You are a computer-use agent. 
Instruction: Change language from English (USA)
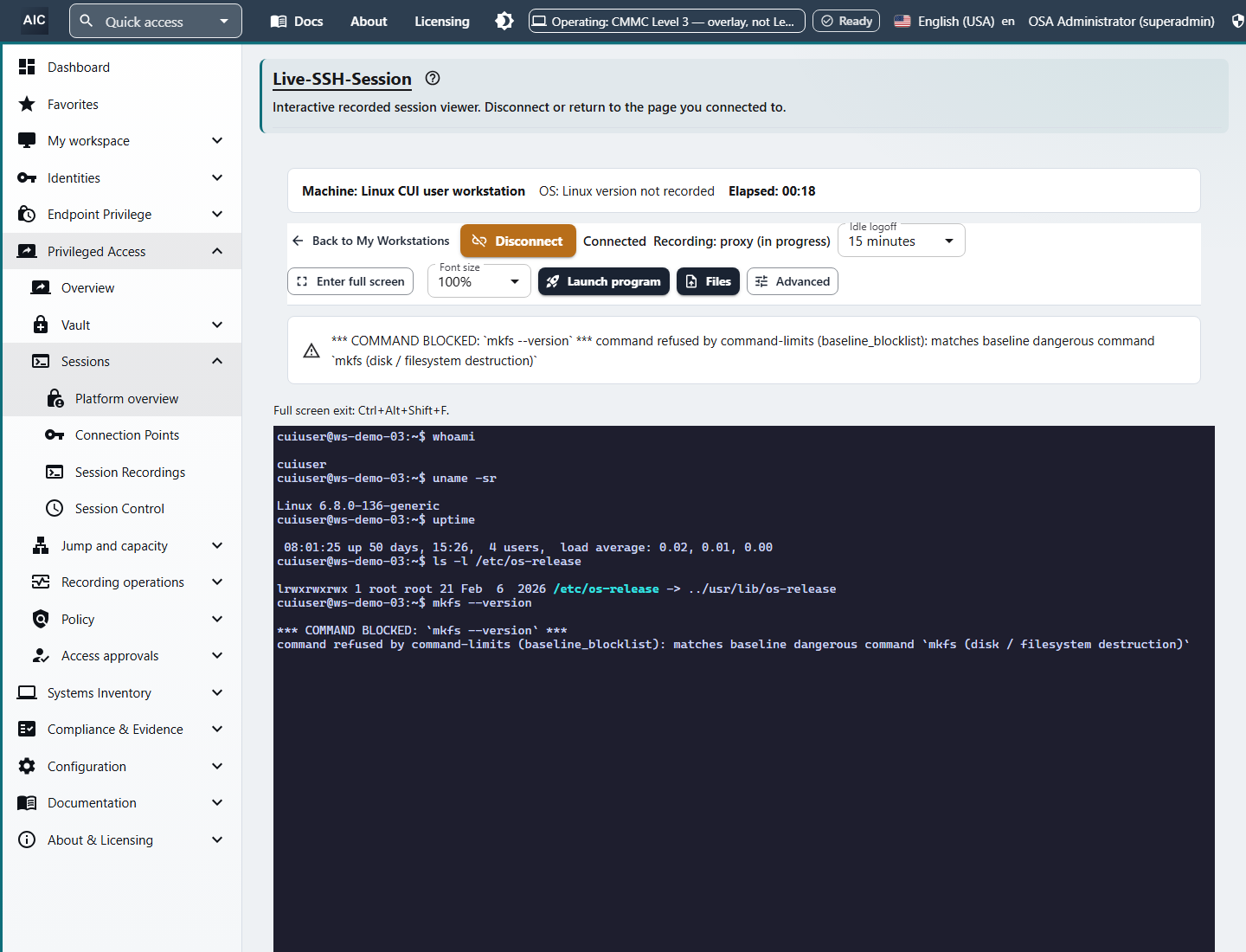coord(954,21)
